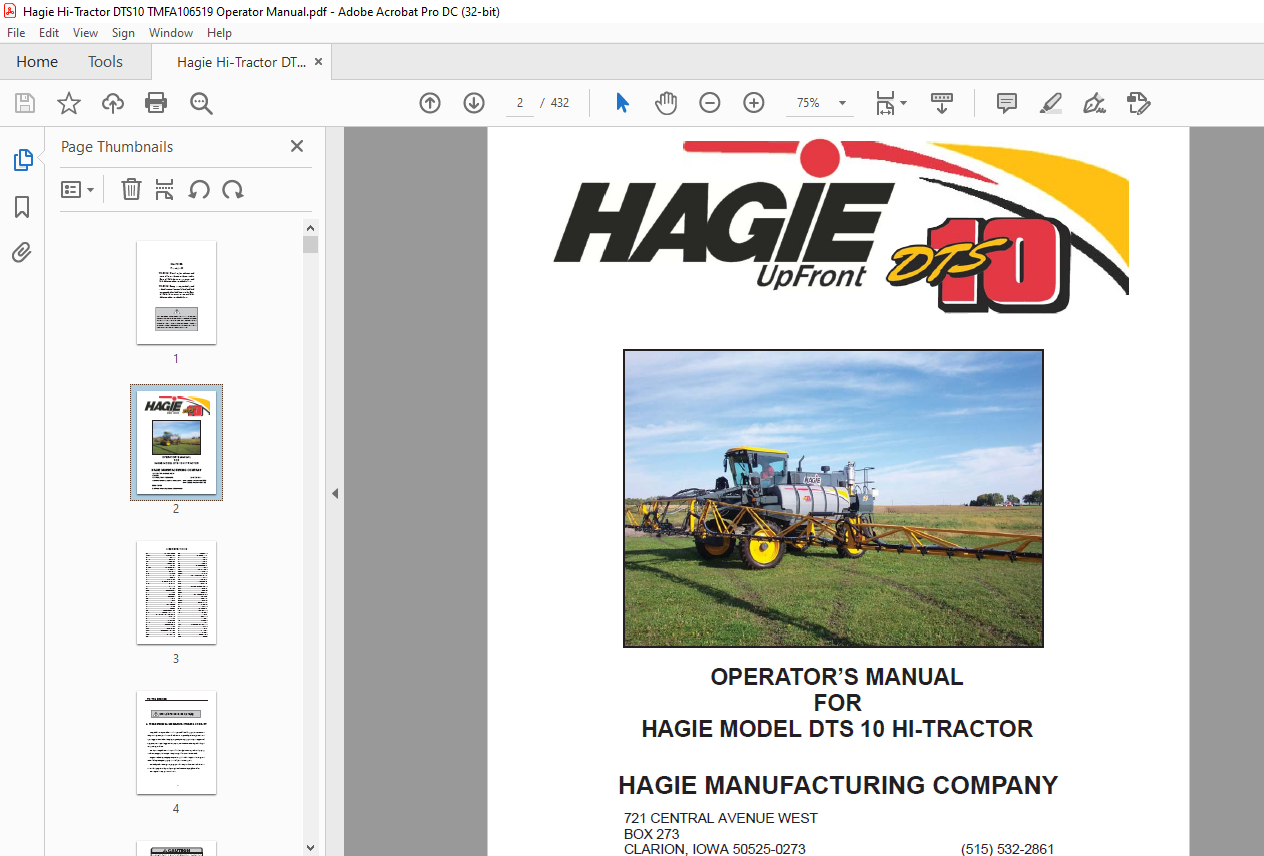This screenshot has width=1264, height=856.
Task: Click the "721 CENTRAL AVENUE WEST" address line
Action: pos(721,818)
